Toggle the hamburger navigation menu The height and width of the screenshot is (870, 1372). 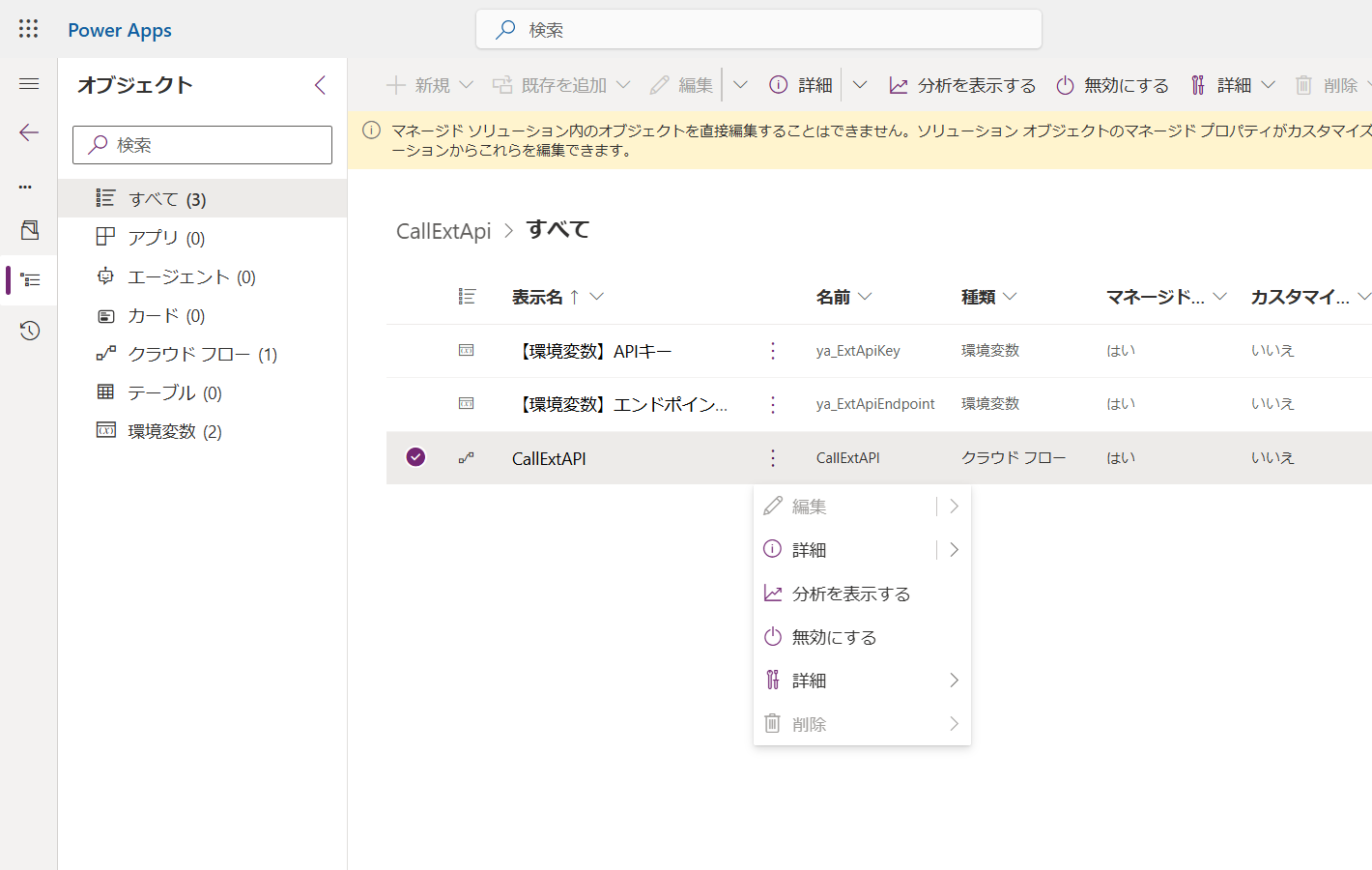click(x=29, y=84)
